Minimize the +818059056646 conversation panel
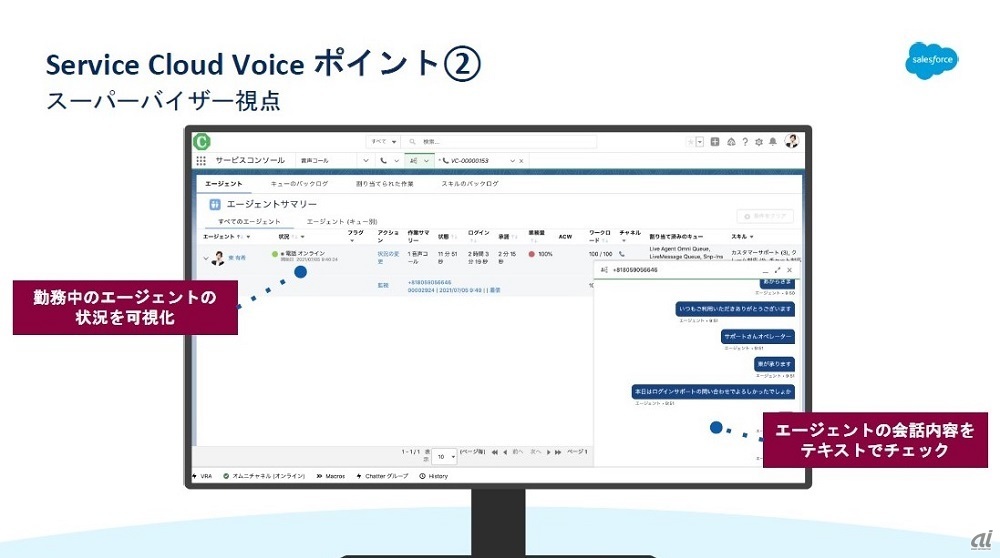 click(x=765, y=270)
